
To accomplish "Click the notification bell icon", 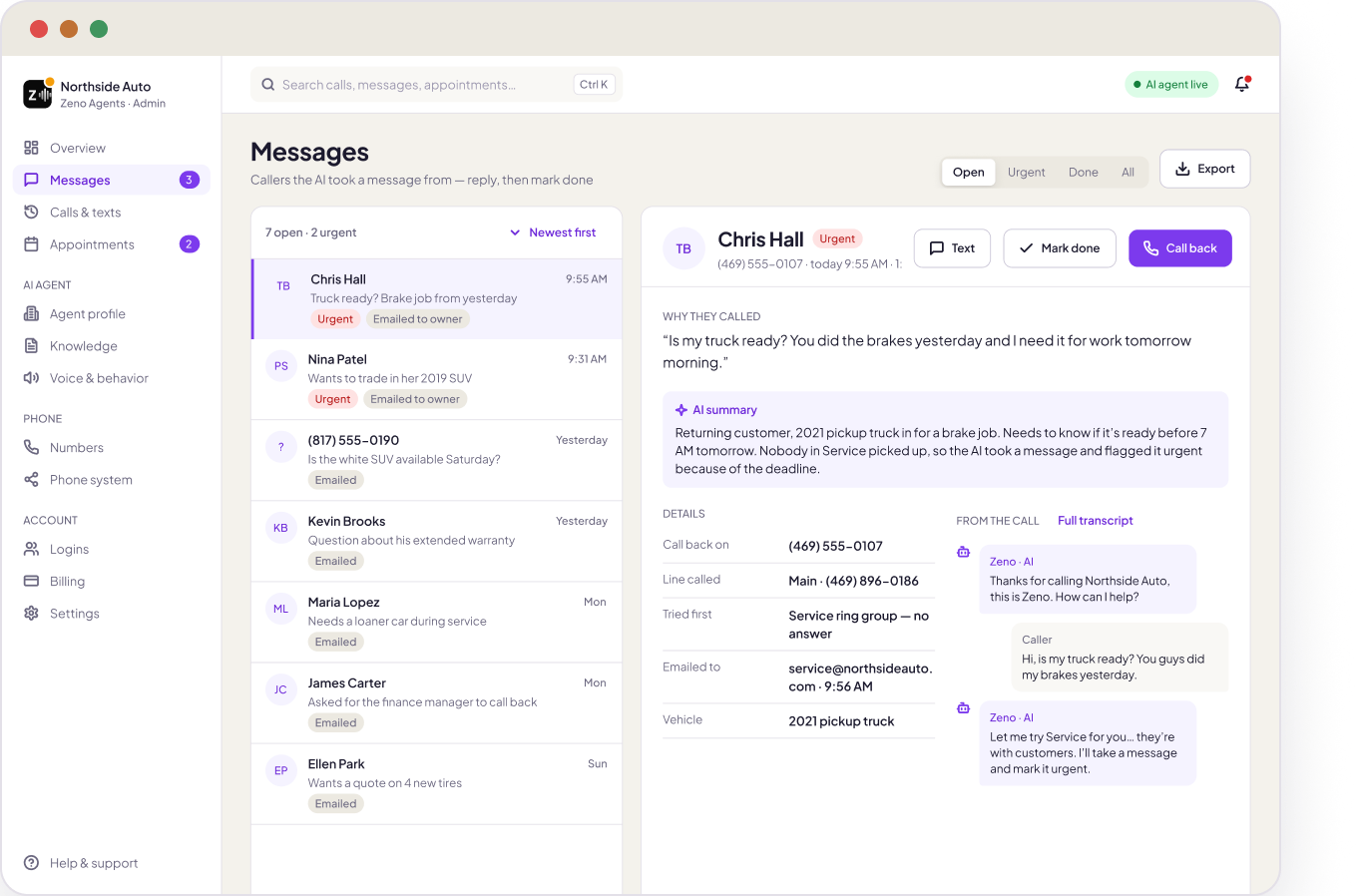I will tap(1242, 85).
